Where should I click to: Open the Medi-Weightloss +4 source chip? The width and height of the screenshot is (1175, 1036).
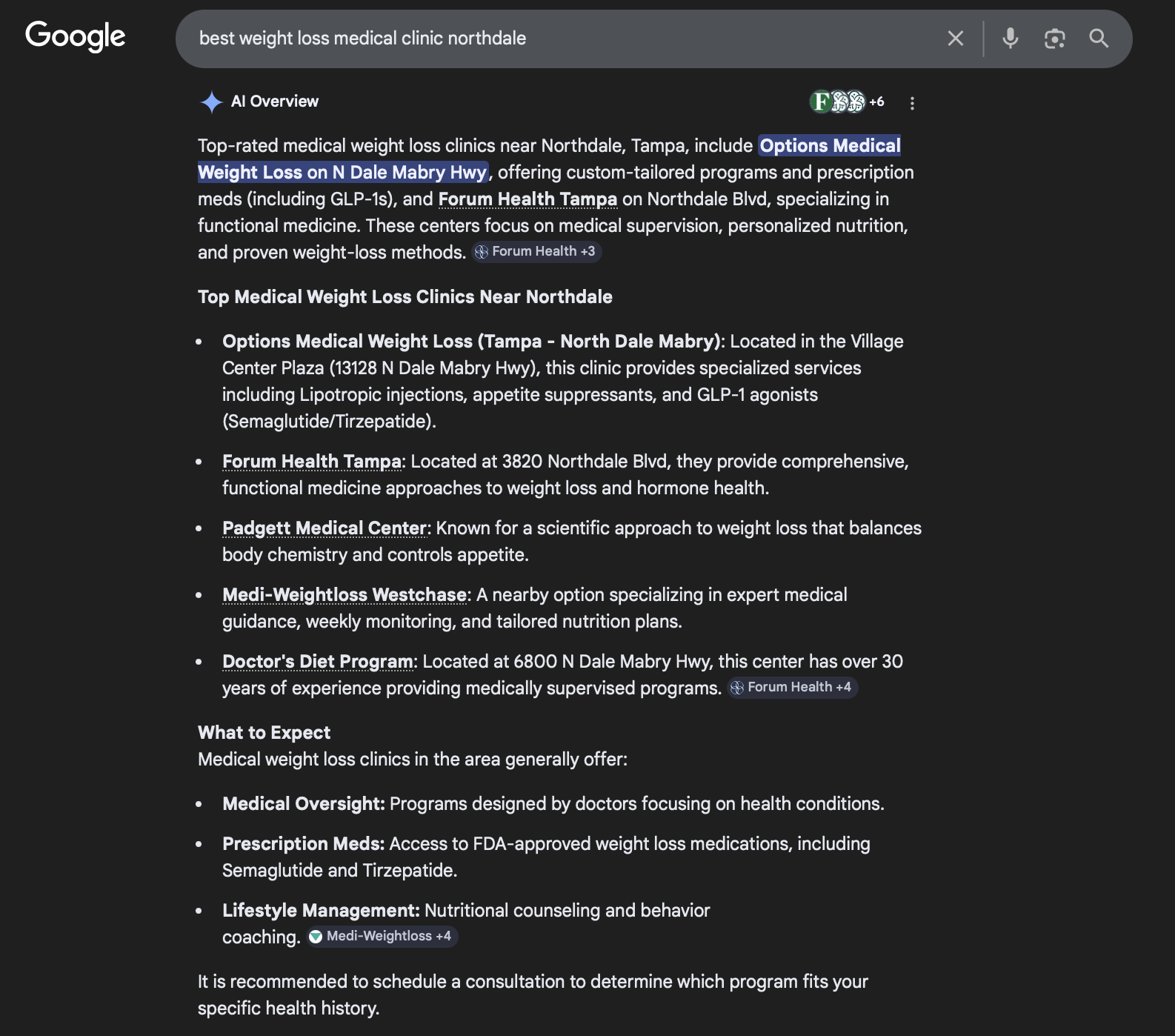tap(382, 937)
